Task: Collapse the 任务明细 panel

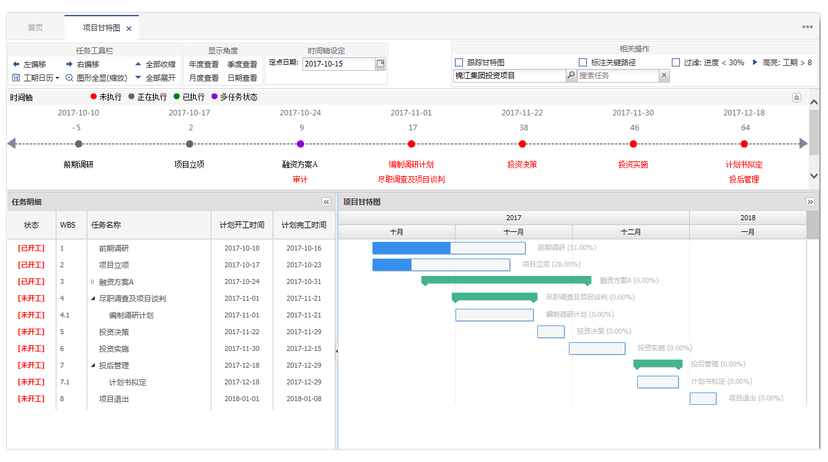Action: pos(326,202)
